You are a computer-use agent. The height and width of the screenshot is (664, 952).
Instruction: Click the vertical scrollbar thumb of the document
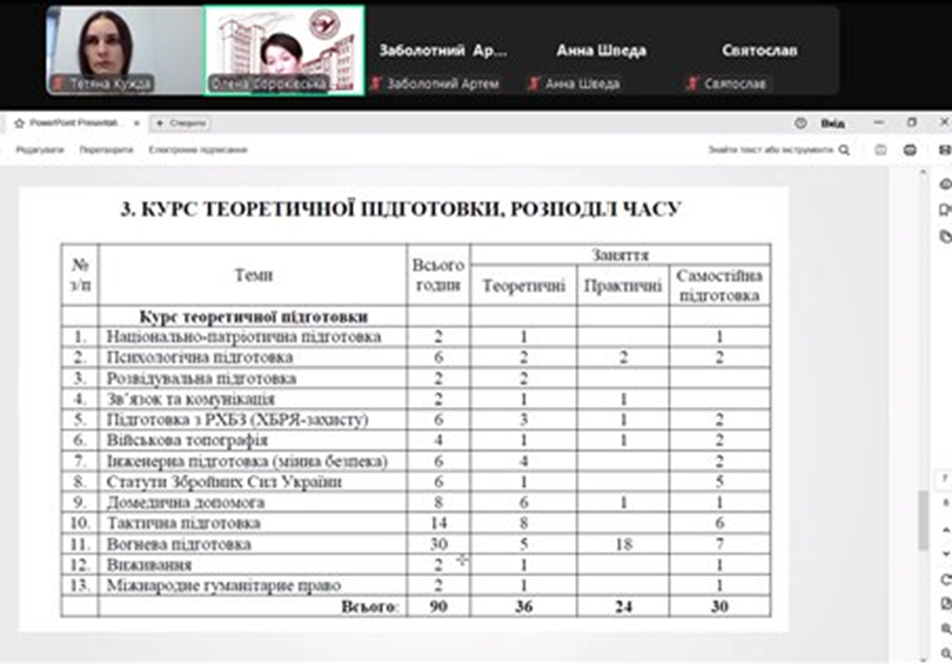click(x=923, y=520)
